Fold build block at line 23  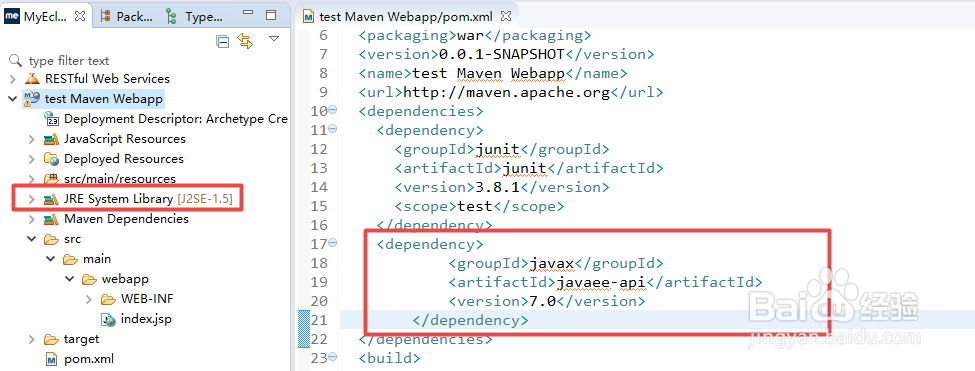point(333,357)
